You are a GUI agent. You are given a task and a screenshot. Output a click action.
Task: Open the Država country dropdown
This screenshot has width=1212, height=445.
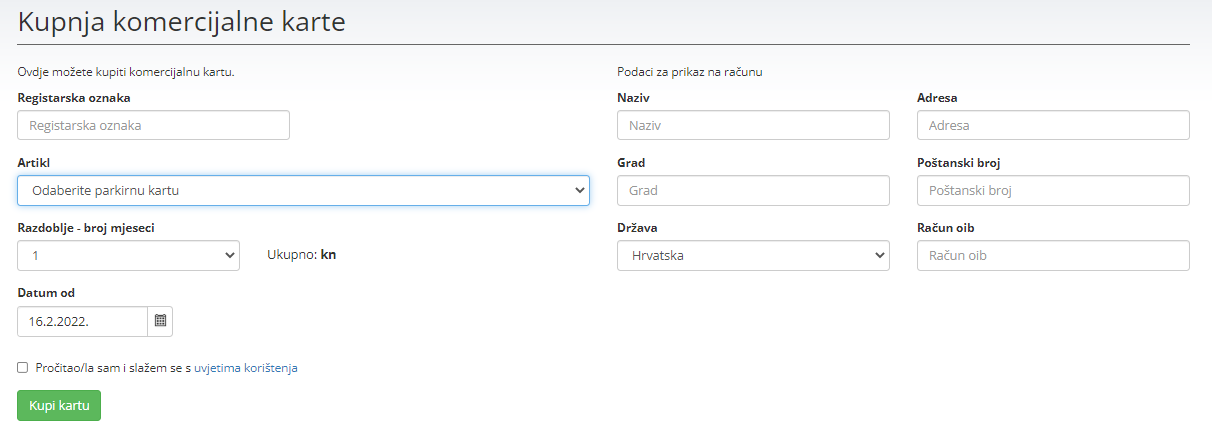[752, 256]
